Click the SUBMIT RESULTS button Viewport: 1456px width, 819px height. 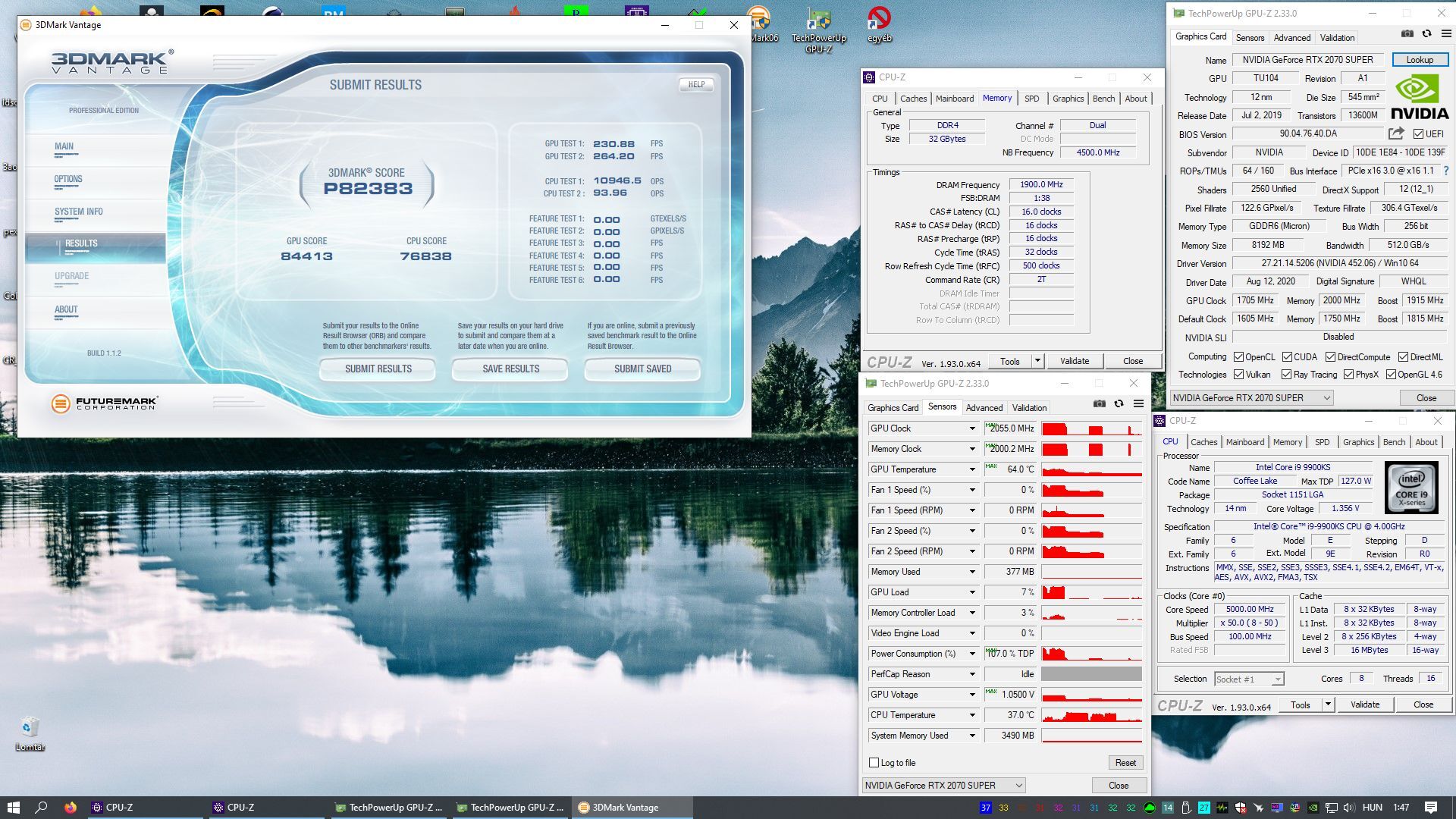click(x=378, y=369)
